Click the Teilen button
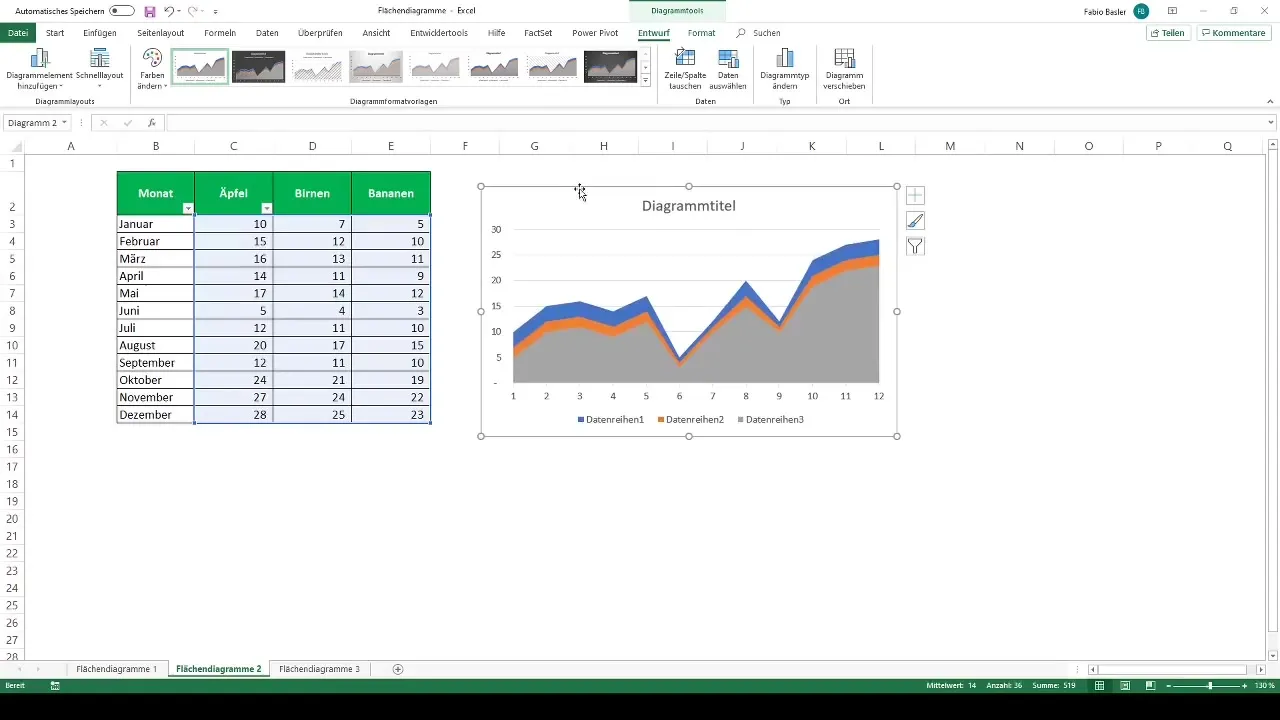This screenshot has width=1280, height=720. point(1168,33)
